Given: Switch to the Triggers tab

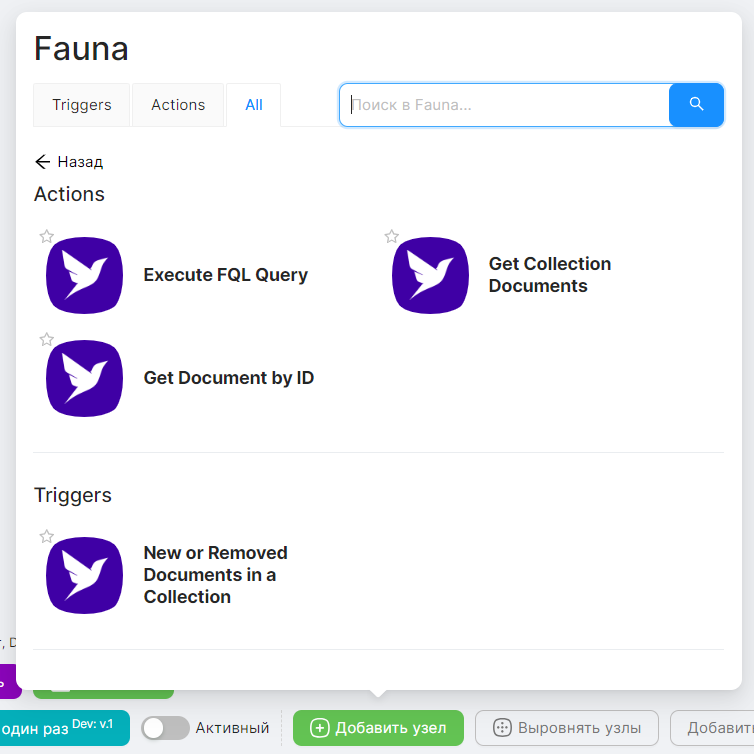Looking at the screenshot, I should 82,105.
